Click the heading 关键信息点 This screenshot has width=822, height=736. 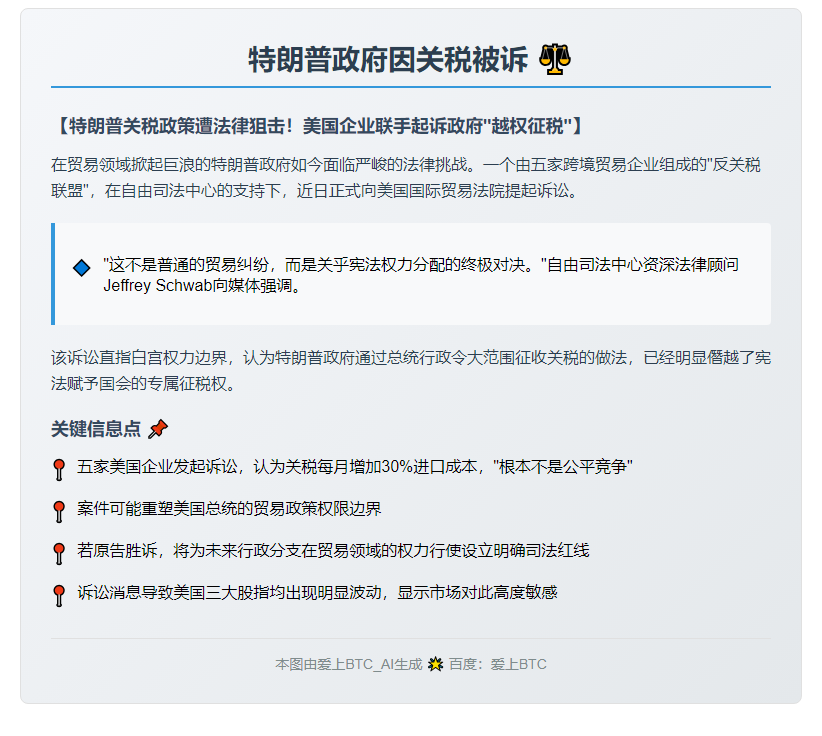(96, 429)
